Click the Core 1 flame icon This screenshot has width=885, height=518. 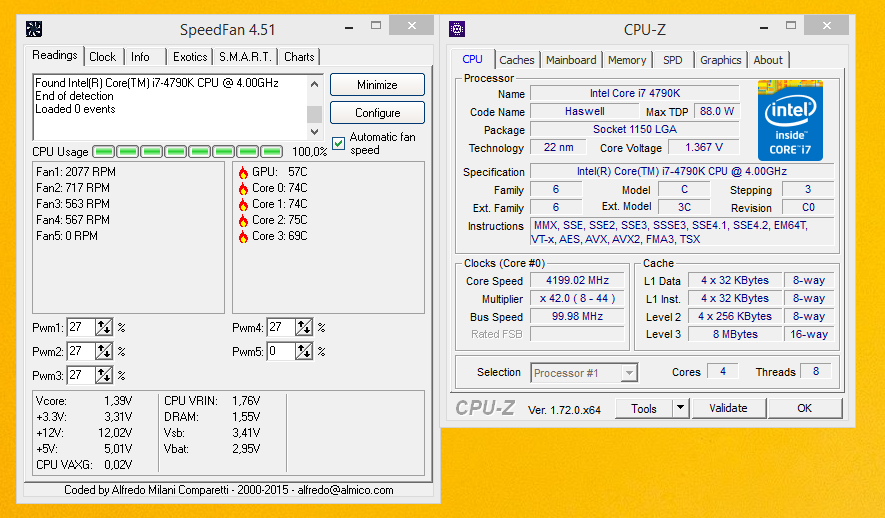(x=243, y=204)
